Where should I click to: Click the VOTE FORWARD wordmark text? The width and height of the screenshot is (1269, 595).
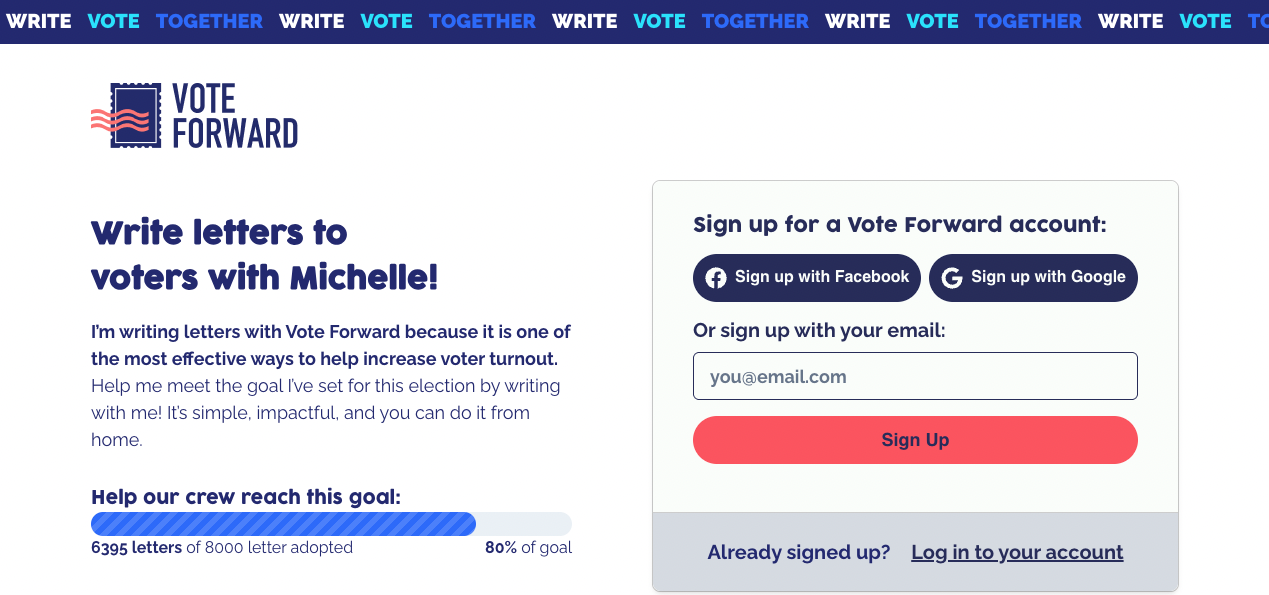[234, 116]
